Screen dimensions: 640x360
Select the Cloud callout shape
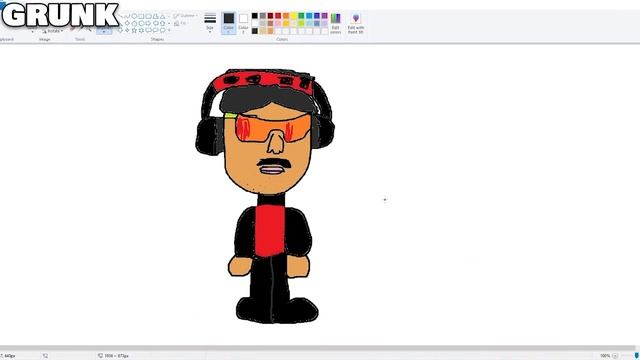(x=162, y=30)
